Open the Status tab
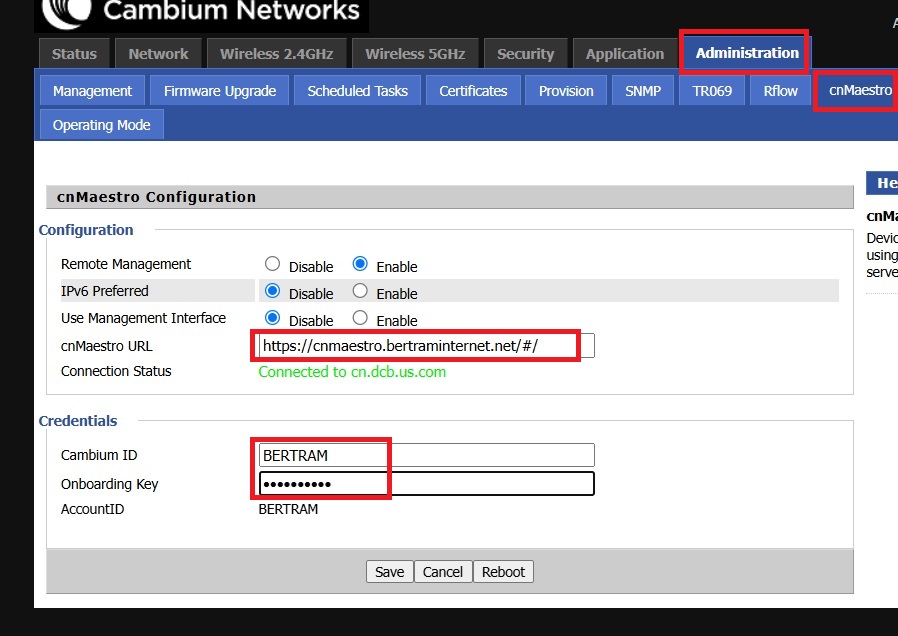Image resolution: width=898 pixels, height=636 pixels. 75,54
